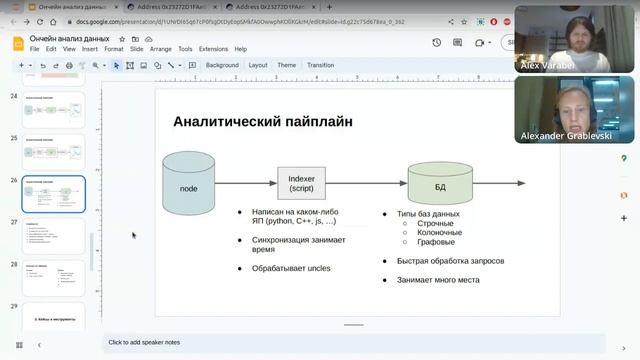
Task: Click the bullet text Занимает много места
Action: click(x=438, y=280)
